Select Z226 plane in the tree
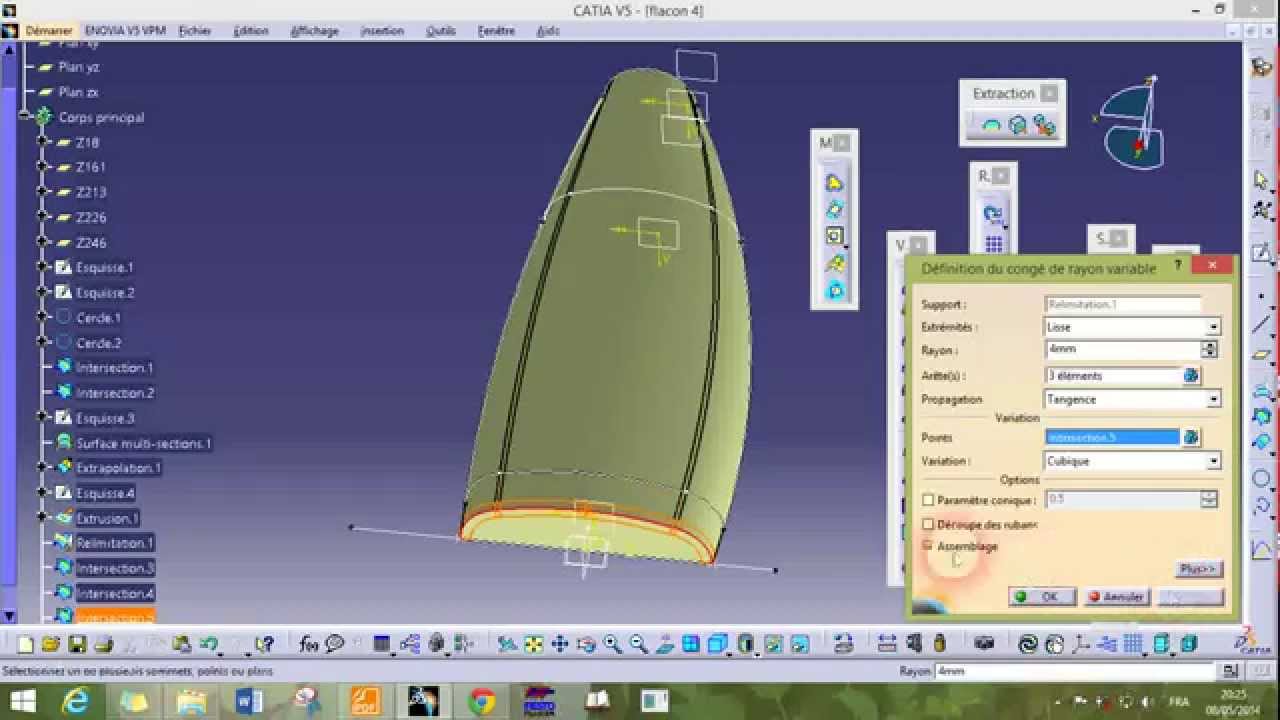The width and height of the screenshot is (1280, 720). click(x=91, y=217)
